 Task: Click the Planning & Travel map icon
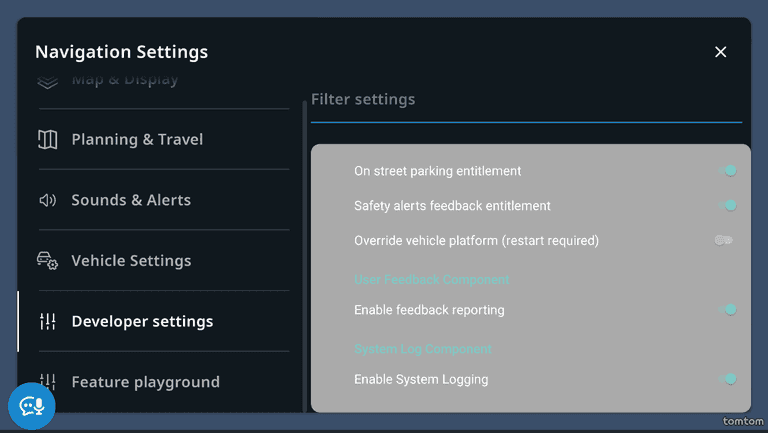pyautogui.click(x=47, y=140)
